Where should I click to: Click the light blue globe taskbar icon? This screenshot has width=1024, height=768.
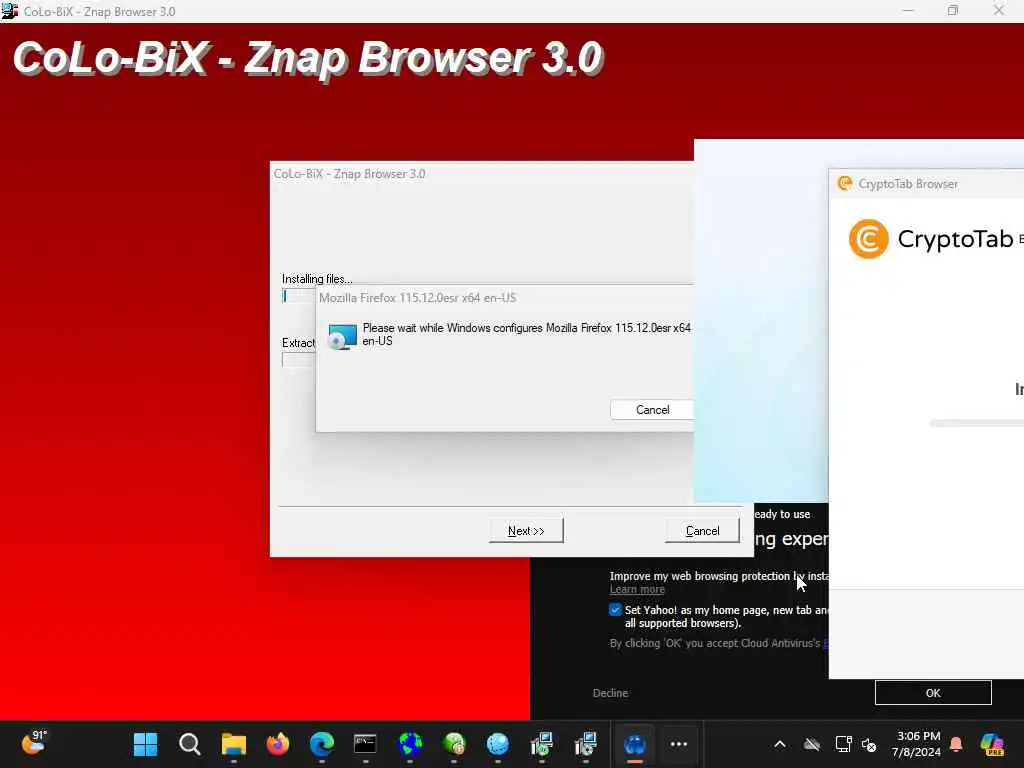498,744
